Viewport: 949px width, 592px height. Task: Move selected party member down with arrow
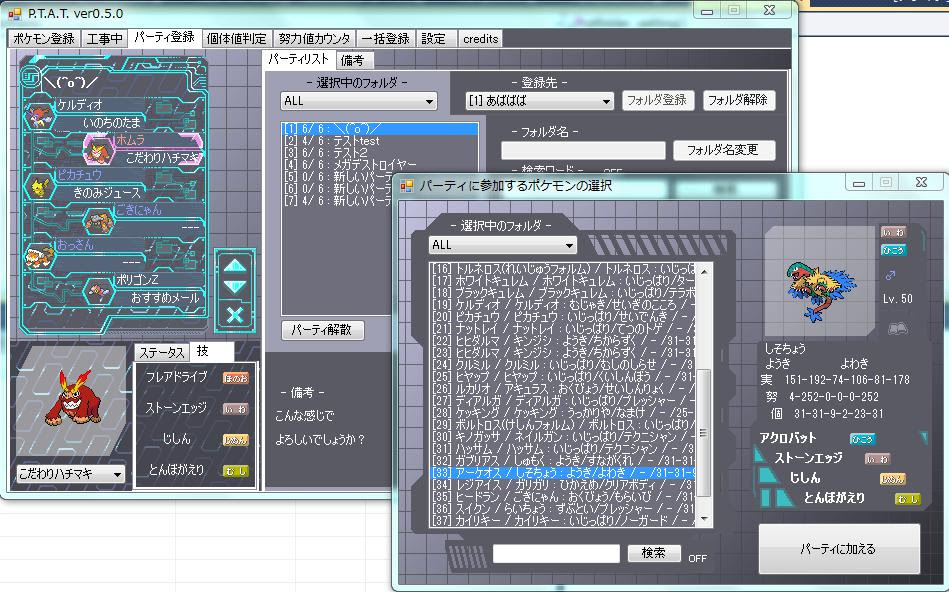coord(235,287)
